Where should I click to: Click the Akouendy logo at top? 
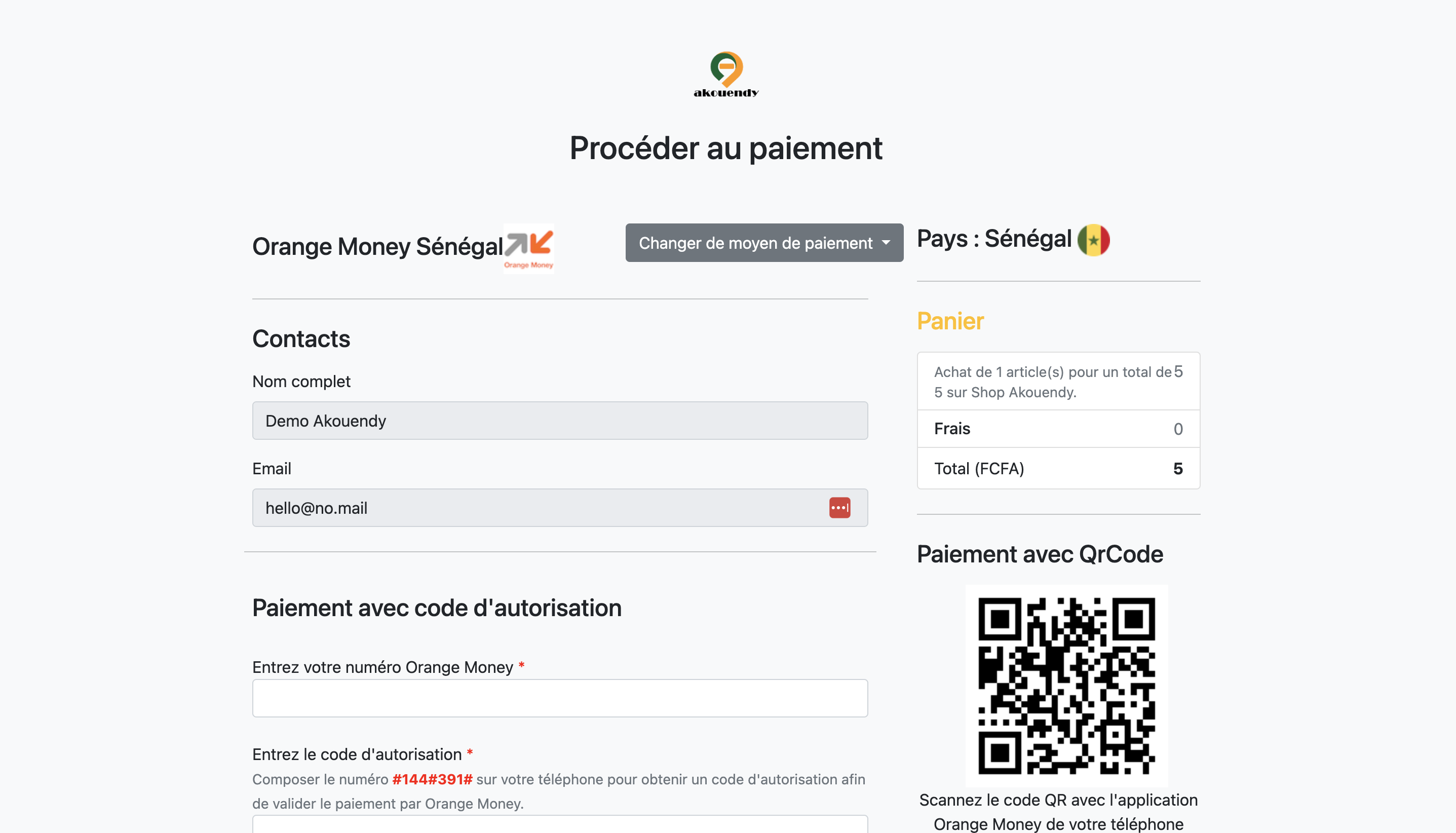pos(726,74)
